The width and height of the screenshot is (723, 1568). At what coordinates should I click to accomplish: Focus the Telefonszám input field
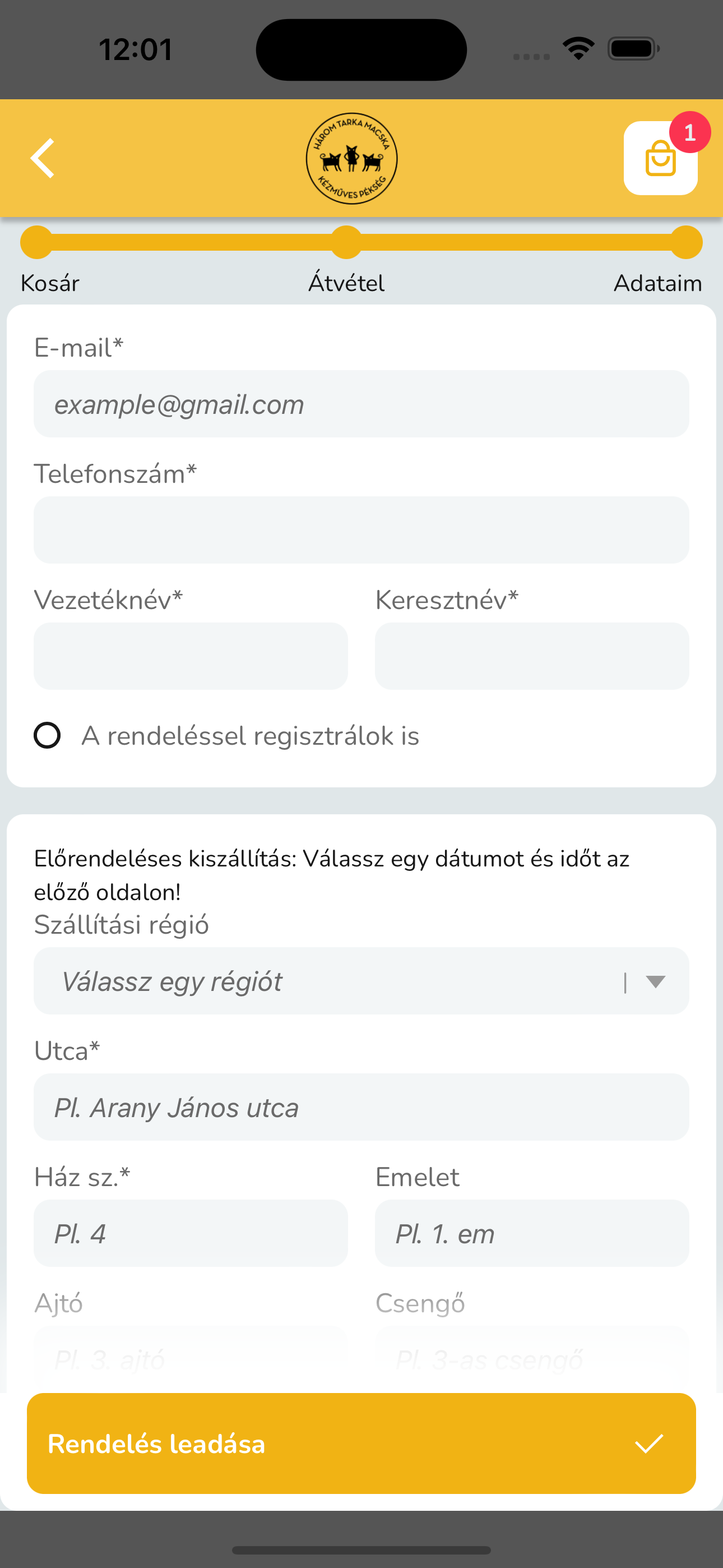361,529
